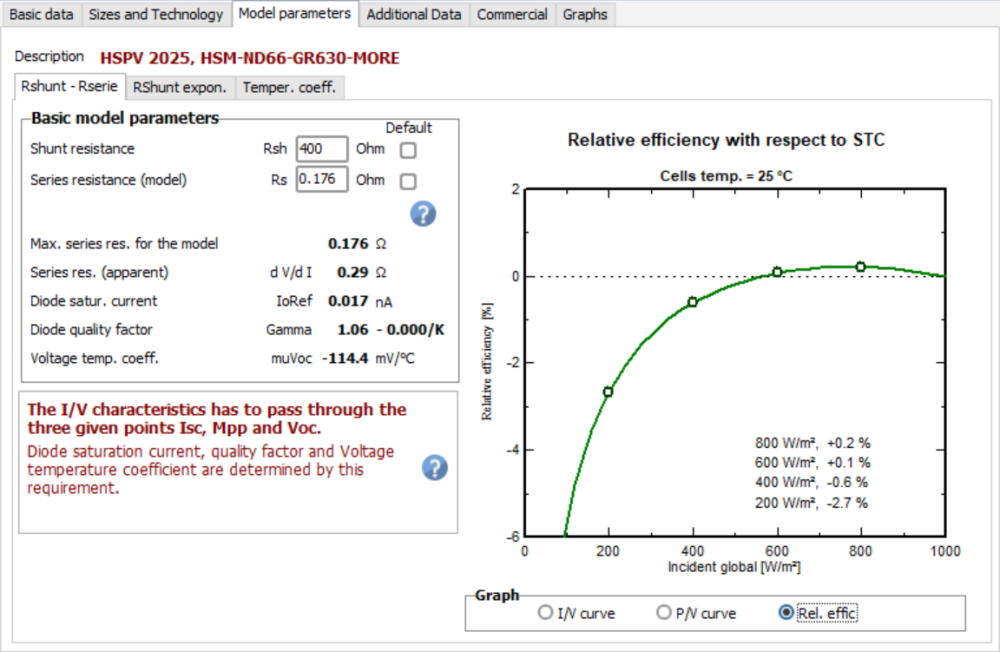Choose the P/V curve radio button

(x=664, y=613)
